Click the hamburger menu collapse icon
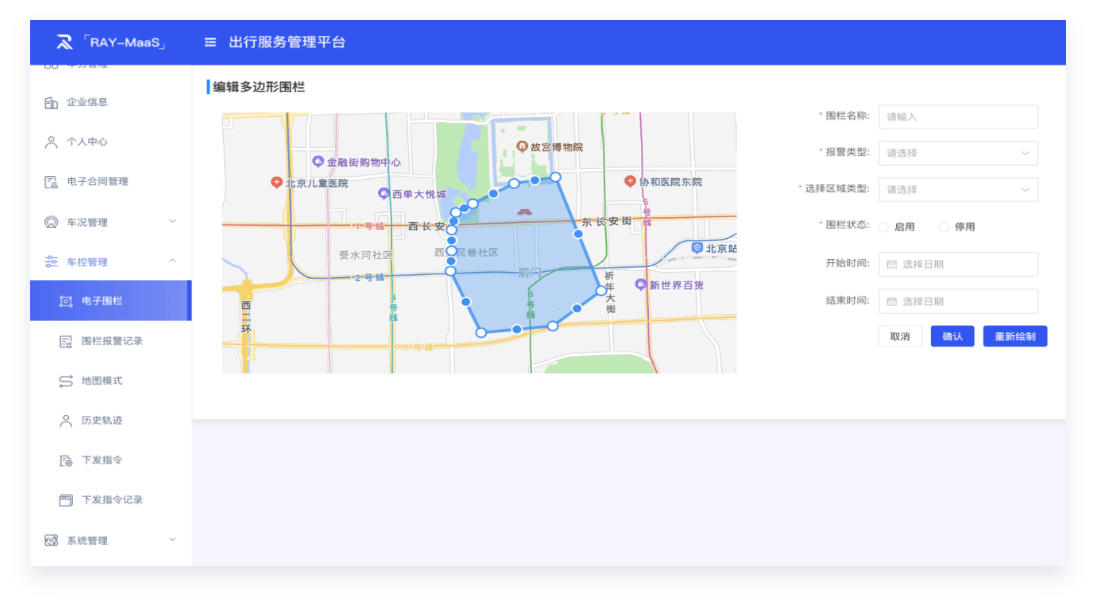 point(210,42)
